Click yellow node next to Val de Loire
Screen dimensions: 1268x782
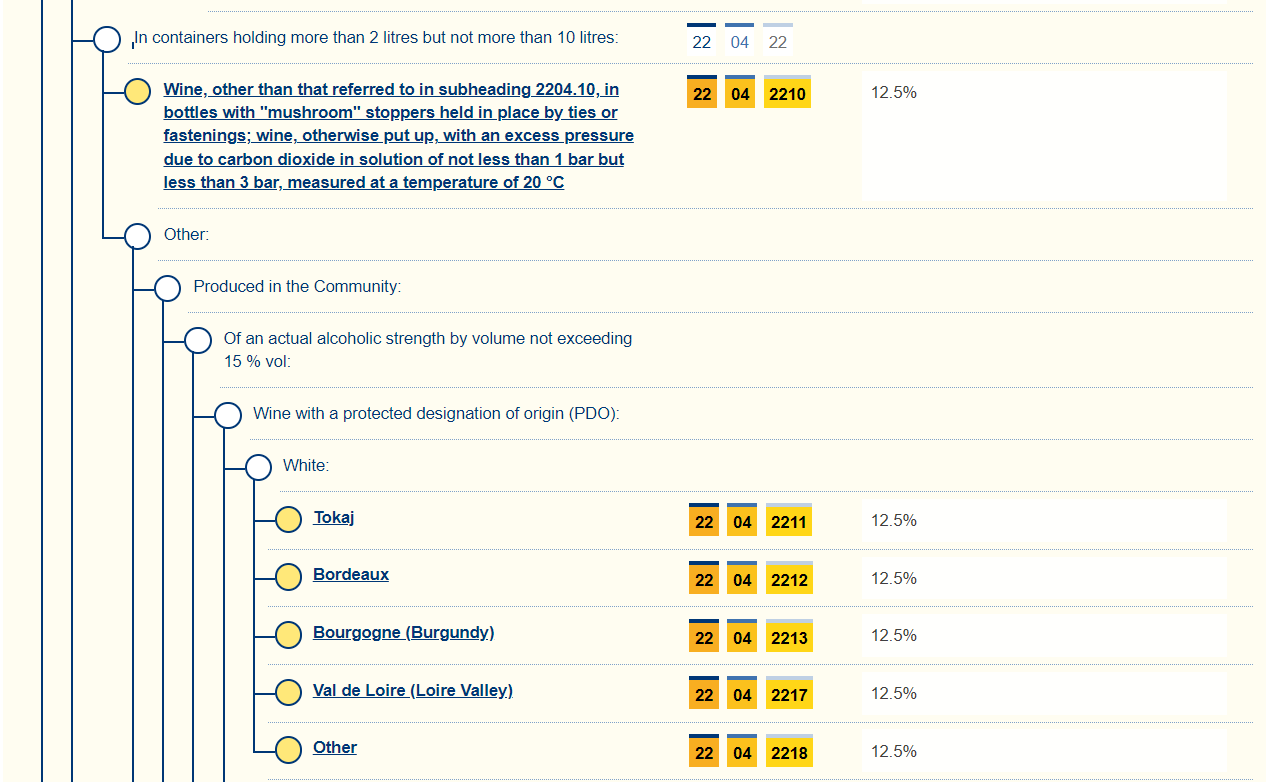pyautogui.click(x=288, y=692)
